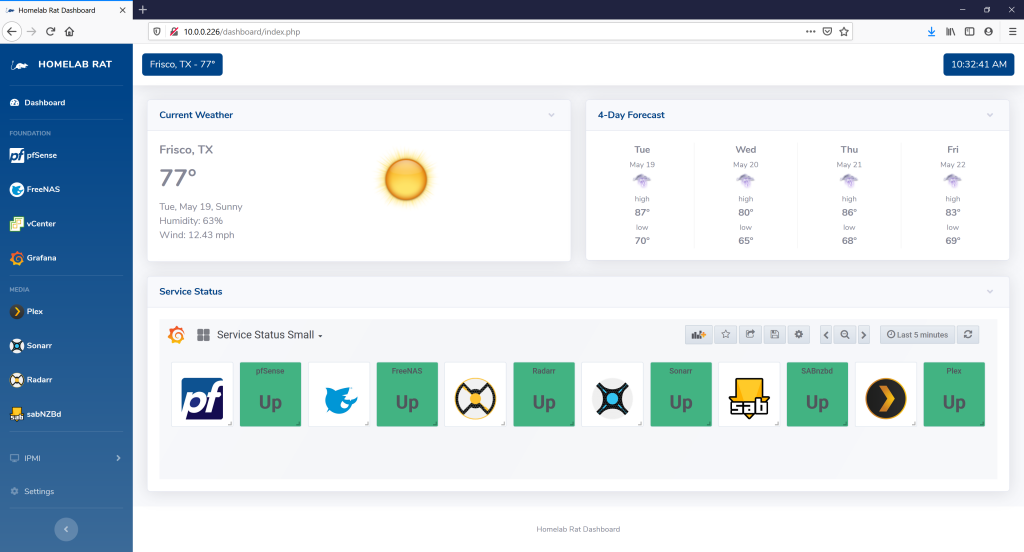Click the pfSense logo tile
The width and height of the screenshot is (1024, 552).
202,395
